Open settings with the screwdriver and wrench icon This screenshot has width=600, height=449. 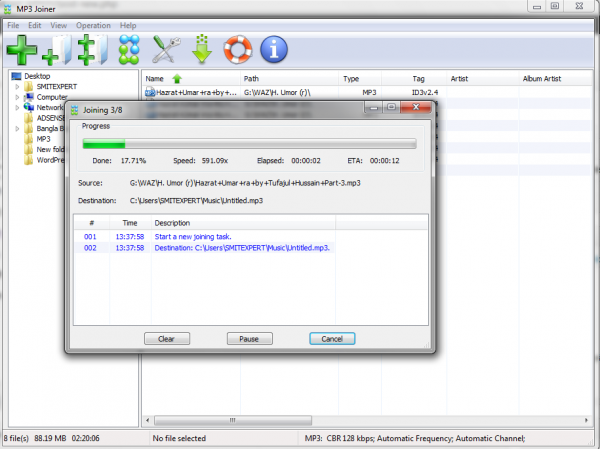coord(166,50)
